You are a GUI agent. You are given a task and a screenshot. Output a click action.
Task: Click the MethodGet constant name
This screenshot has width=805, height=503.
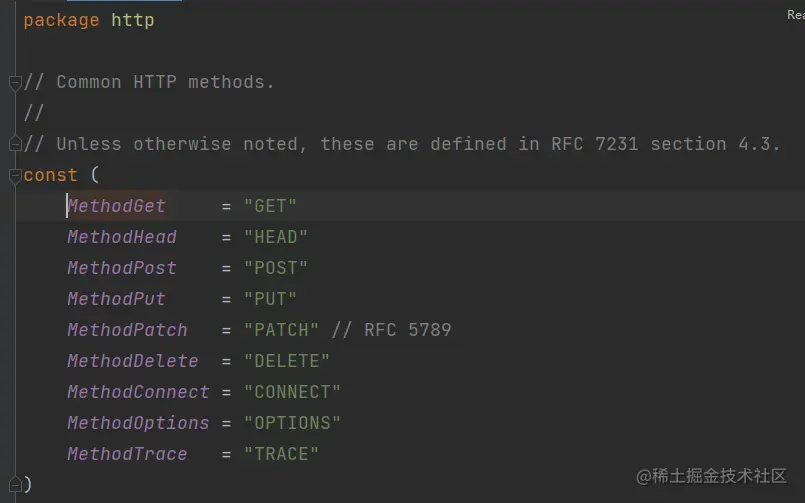[x=117, y=206]
